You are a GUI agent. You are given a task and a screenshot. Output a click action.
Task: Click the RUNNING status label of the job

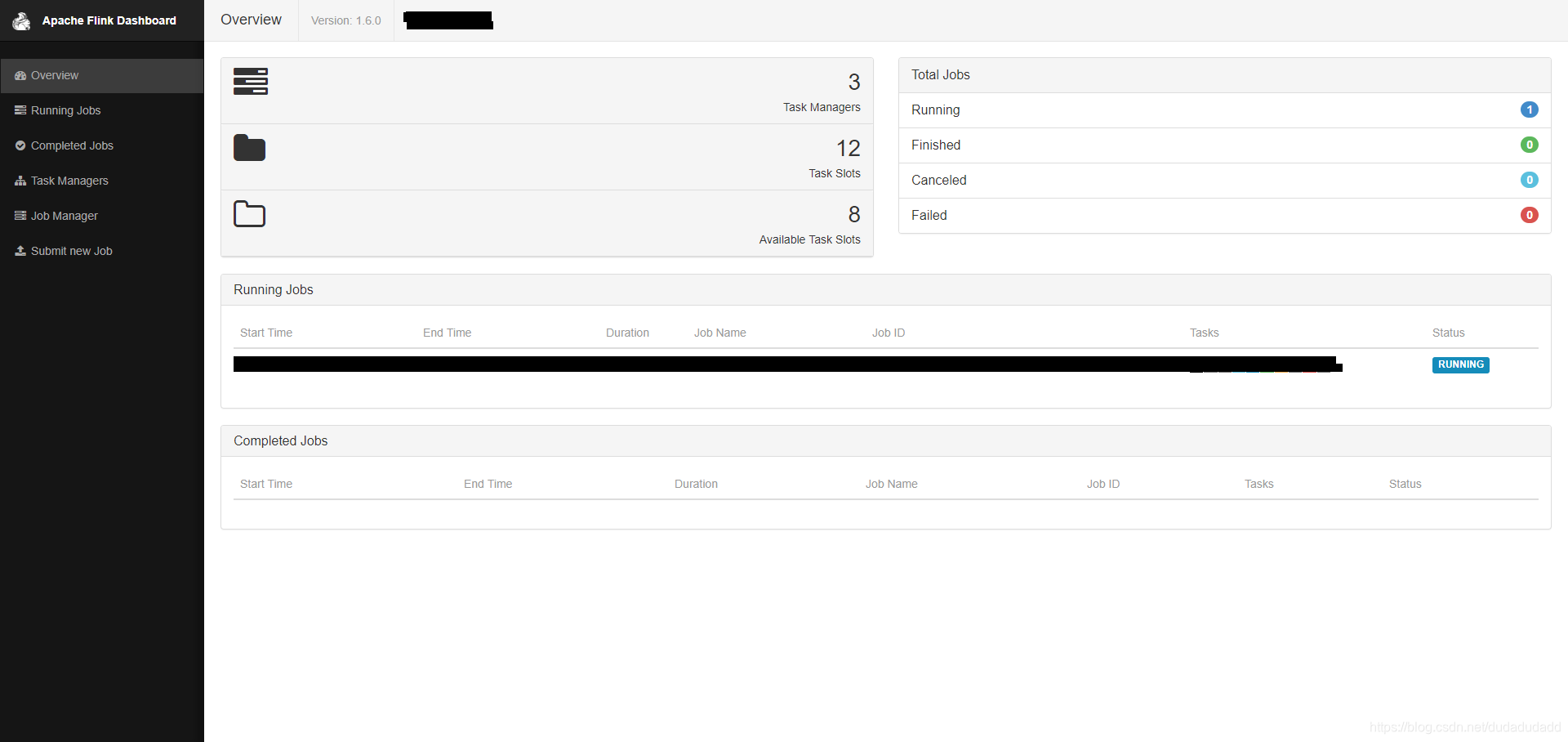pos(1461,364)
